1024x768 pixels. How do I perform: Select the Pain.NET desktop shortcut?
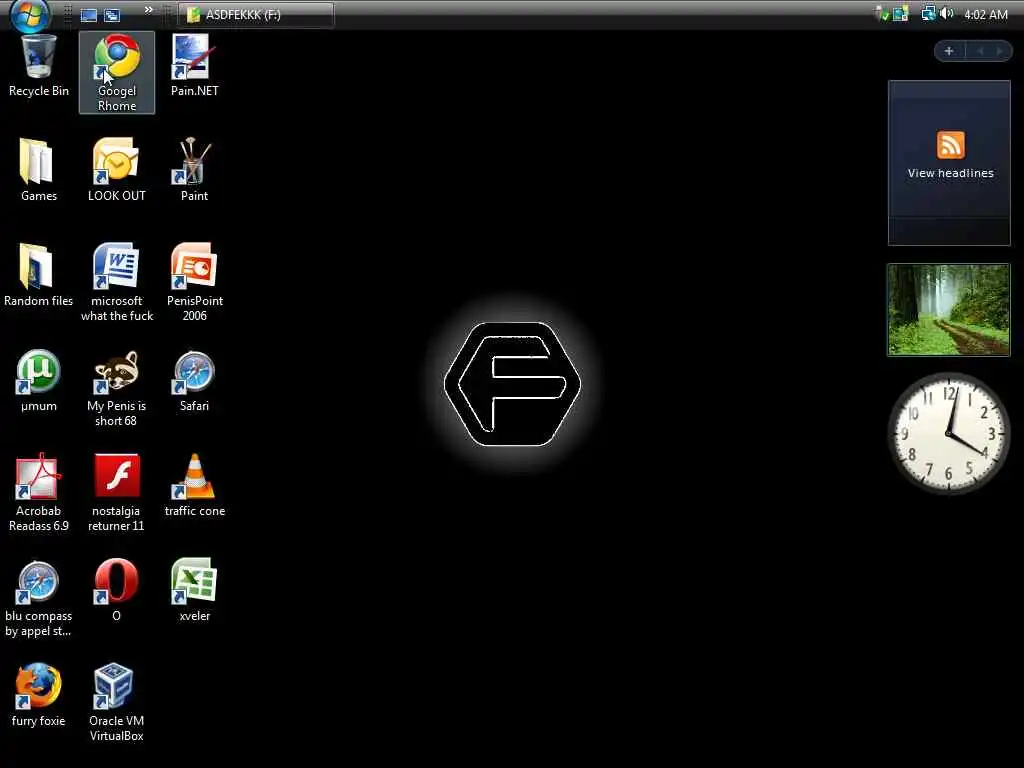coord(195,67)
